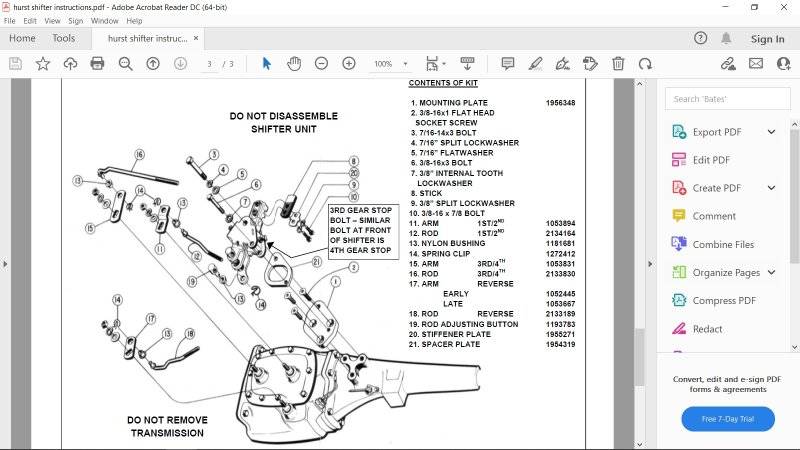The height and width of the screenshot is (450, 800).
Task: Add a sticky note comment from toolbar
Action: [x=507, y=63]
